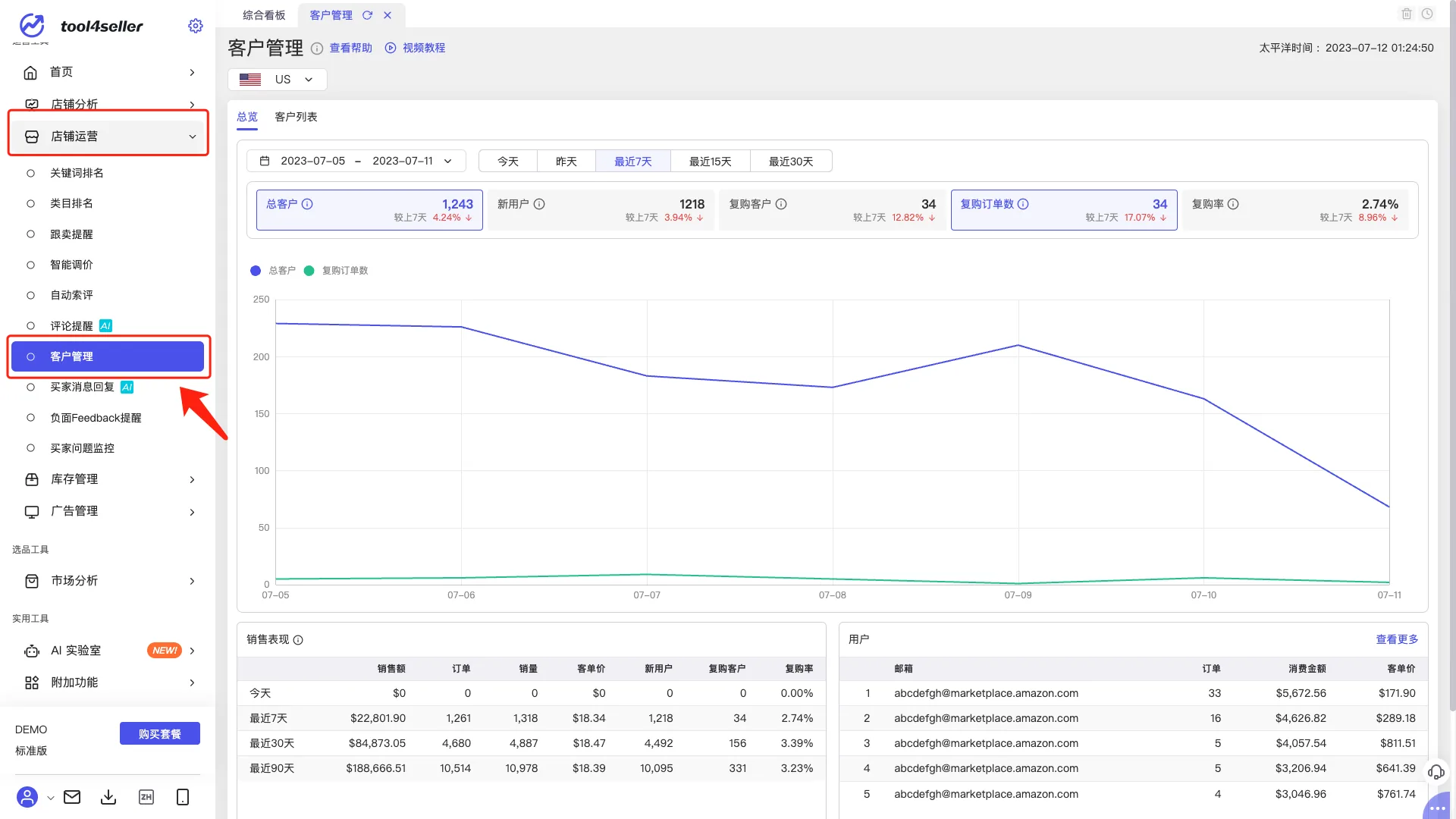Click the tool4seller logo icon
This screenshot has width=1456, height=819.
click(32, 26)
